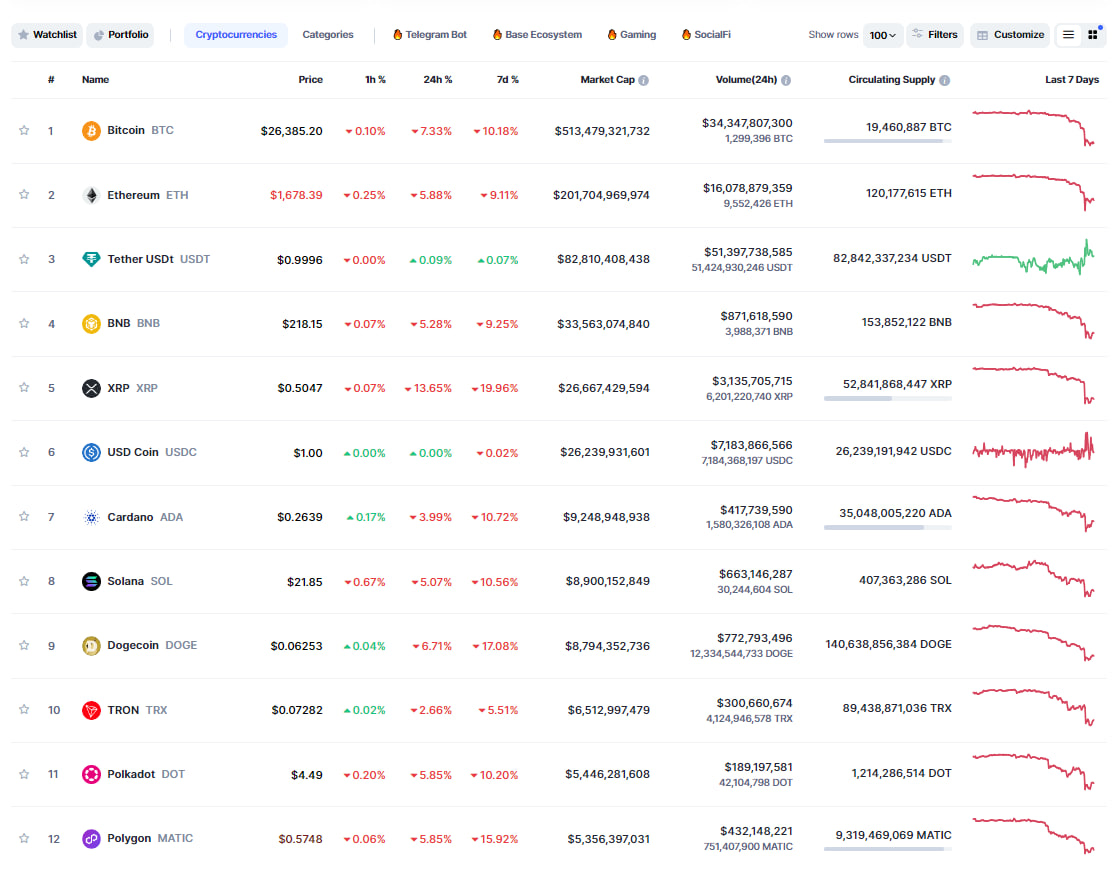Click the Ethereum logo icon
Screen dimensions: 1119x869
click(91, 195)
